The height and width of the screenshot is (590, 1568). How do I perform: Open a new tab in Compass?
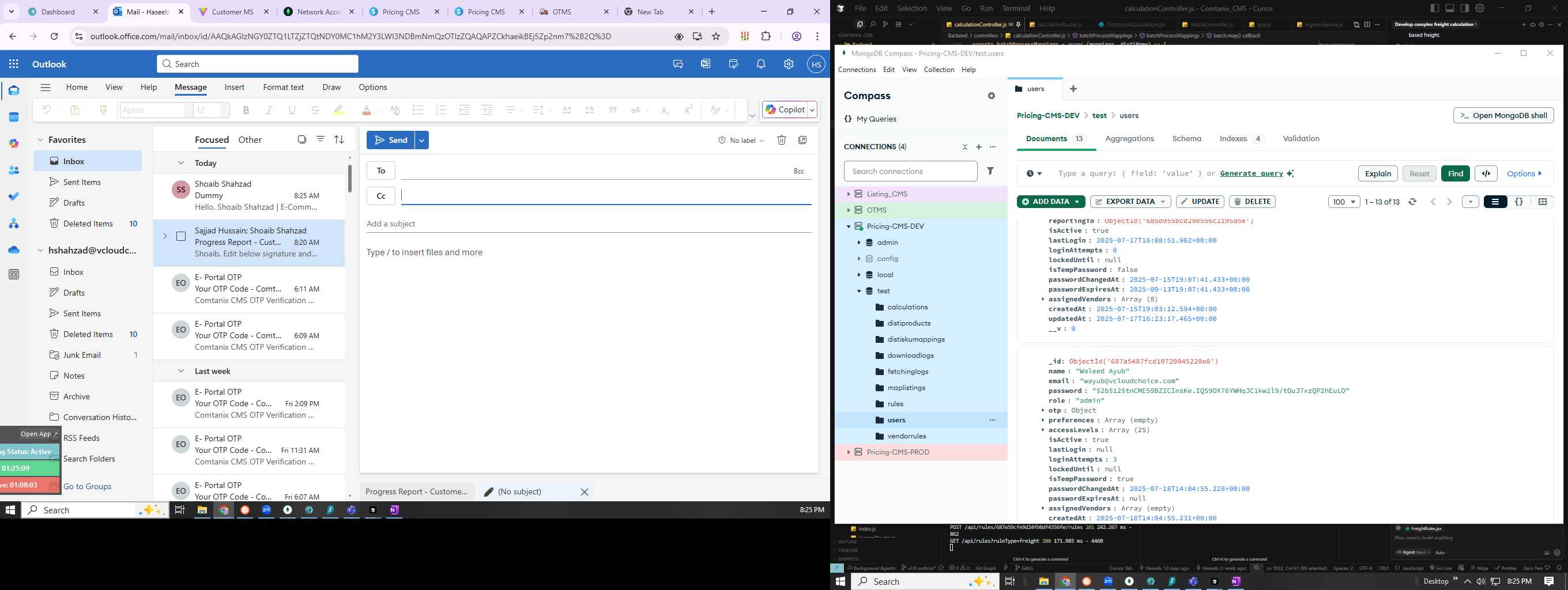point(1073,89)
